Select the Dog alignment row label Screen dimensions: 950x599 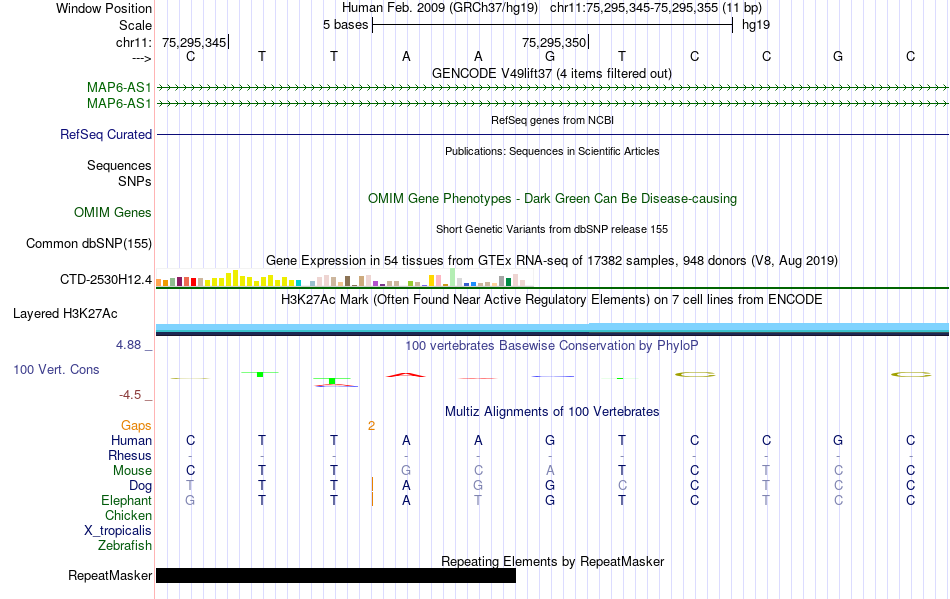pyautogui.click(x=140, y=485)
